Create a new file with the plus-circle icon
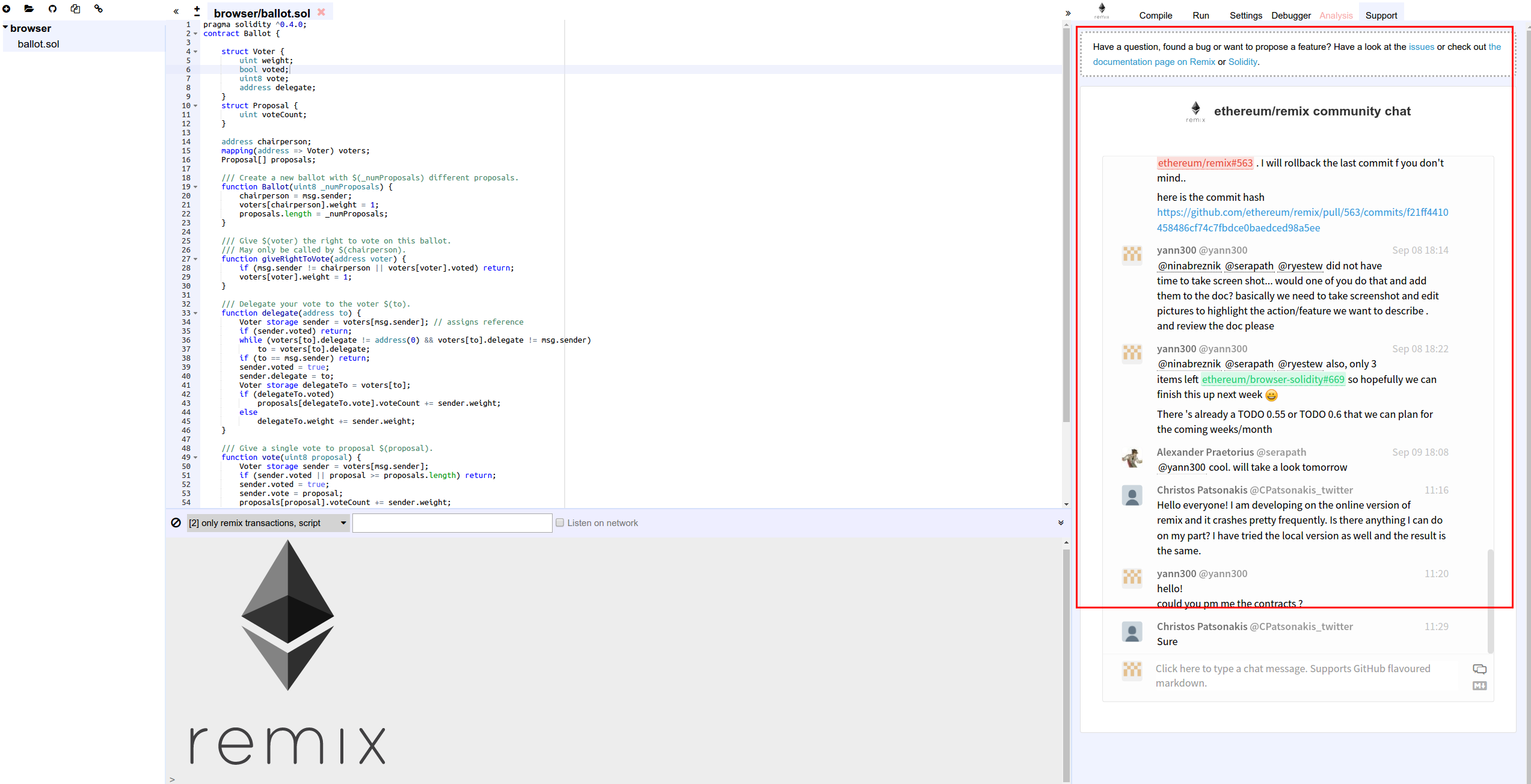Viewport: 1531px width, 784px height. pyautogui.click(x=7, y=9)
